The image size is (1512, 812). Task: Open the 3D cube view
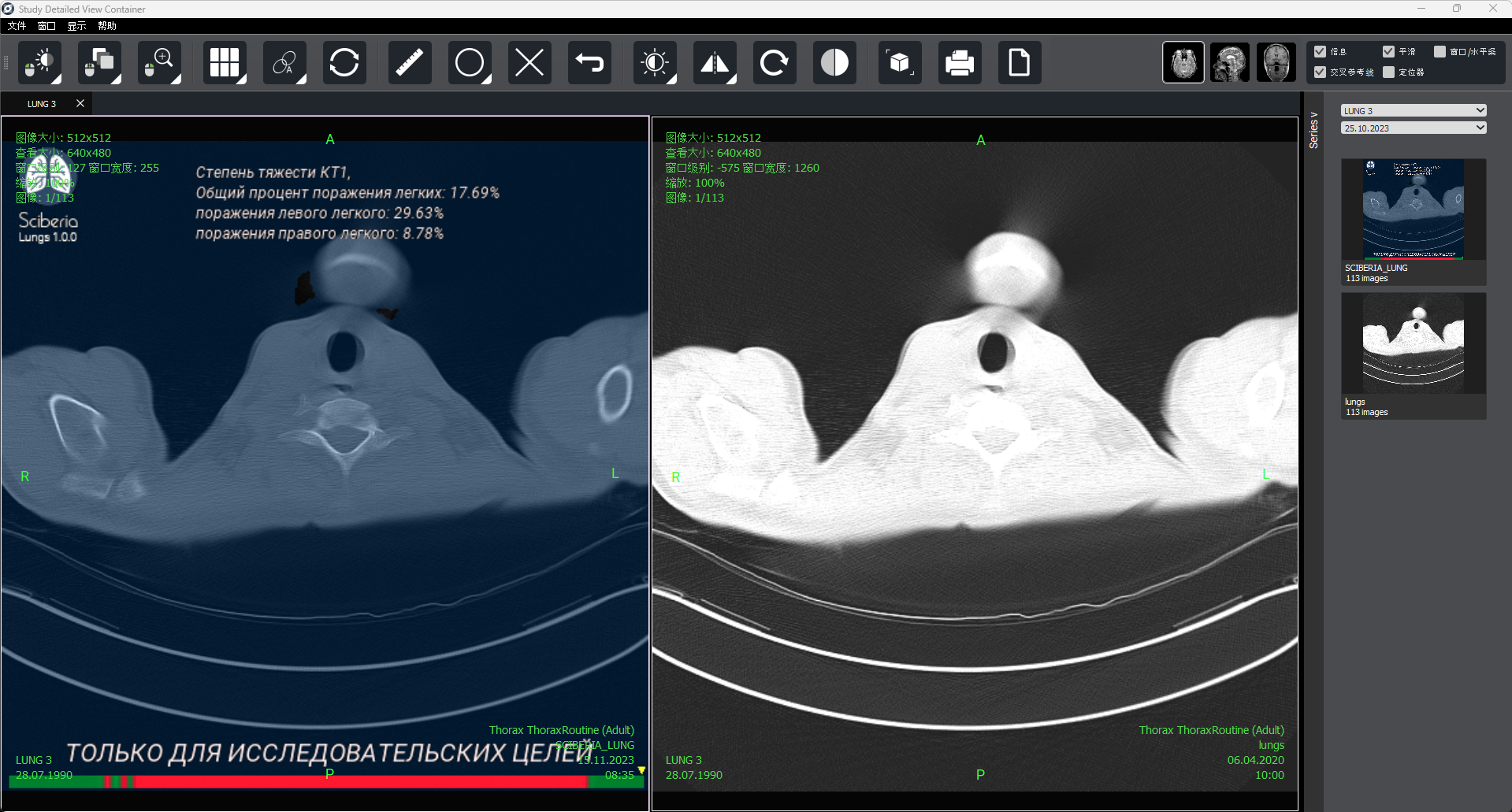pyautogui.click(x=900, y=62)
